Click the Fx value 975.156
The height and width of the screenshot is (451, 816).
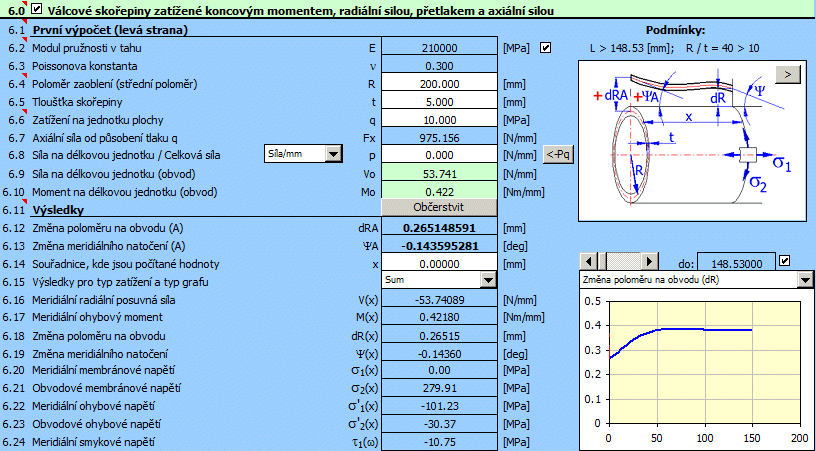click(439, 138)
